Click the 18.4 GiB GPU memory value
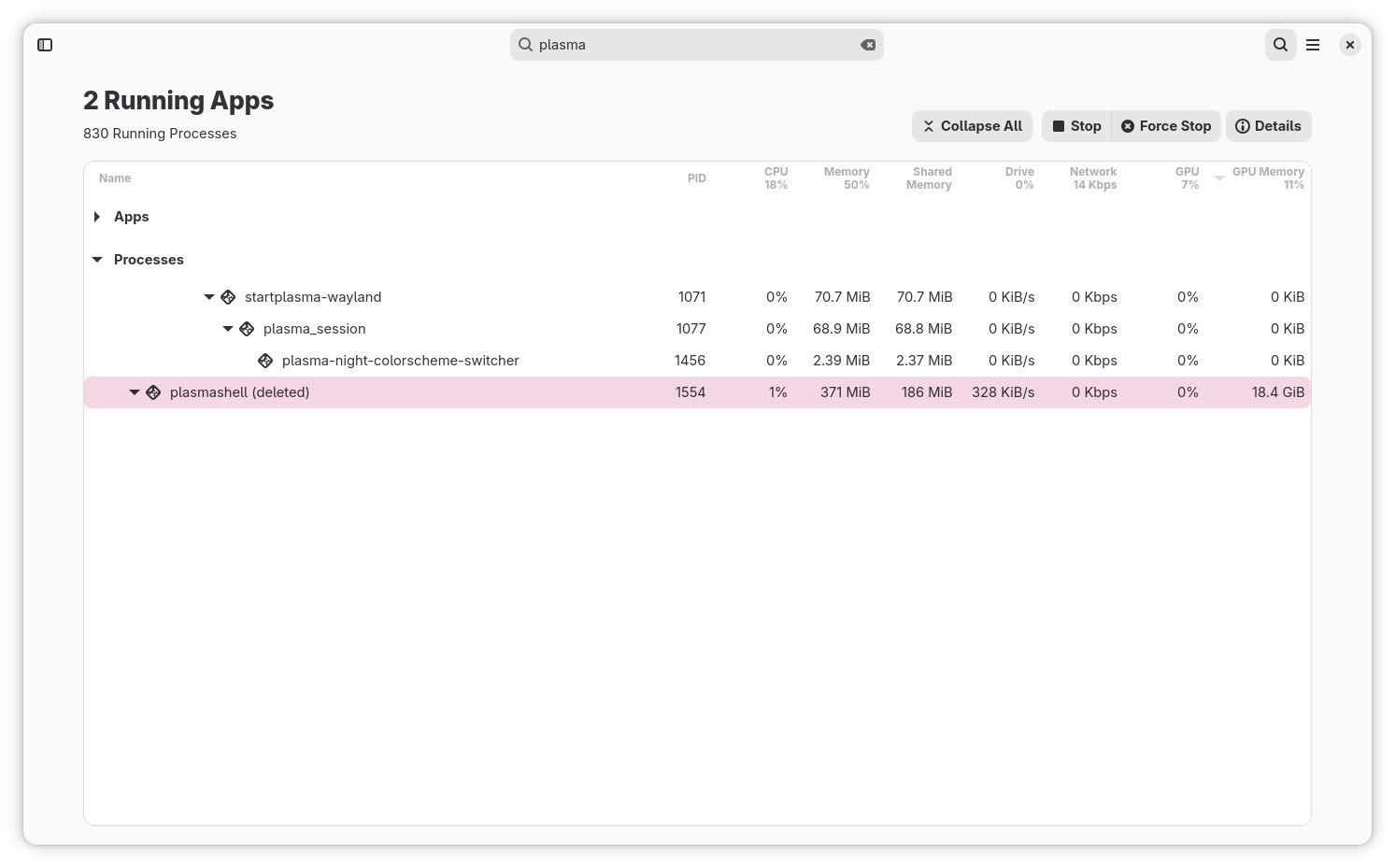1395x868 pixels. pos(1278,392)
